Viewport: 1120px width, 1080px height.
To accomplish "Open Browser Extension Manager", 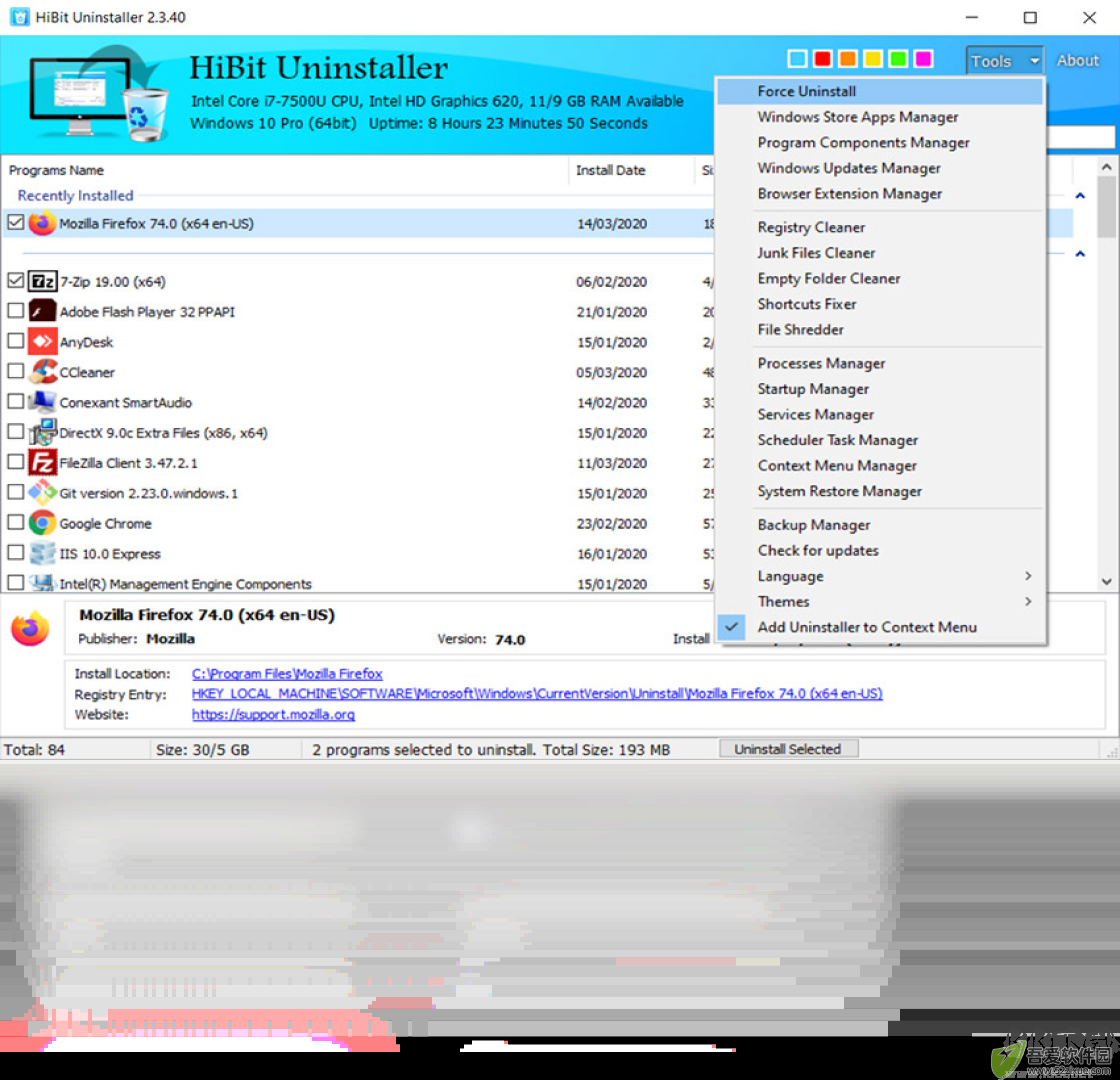I will pyautogui.click(x=881, y=194).
